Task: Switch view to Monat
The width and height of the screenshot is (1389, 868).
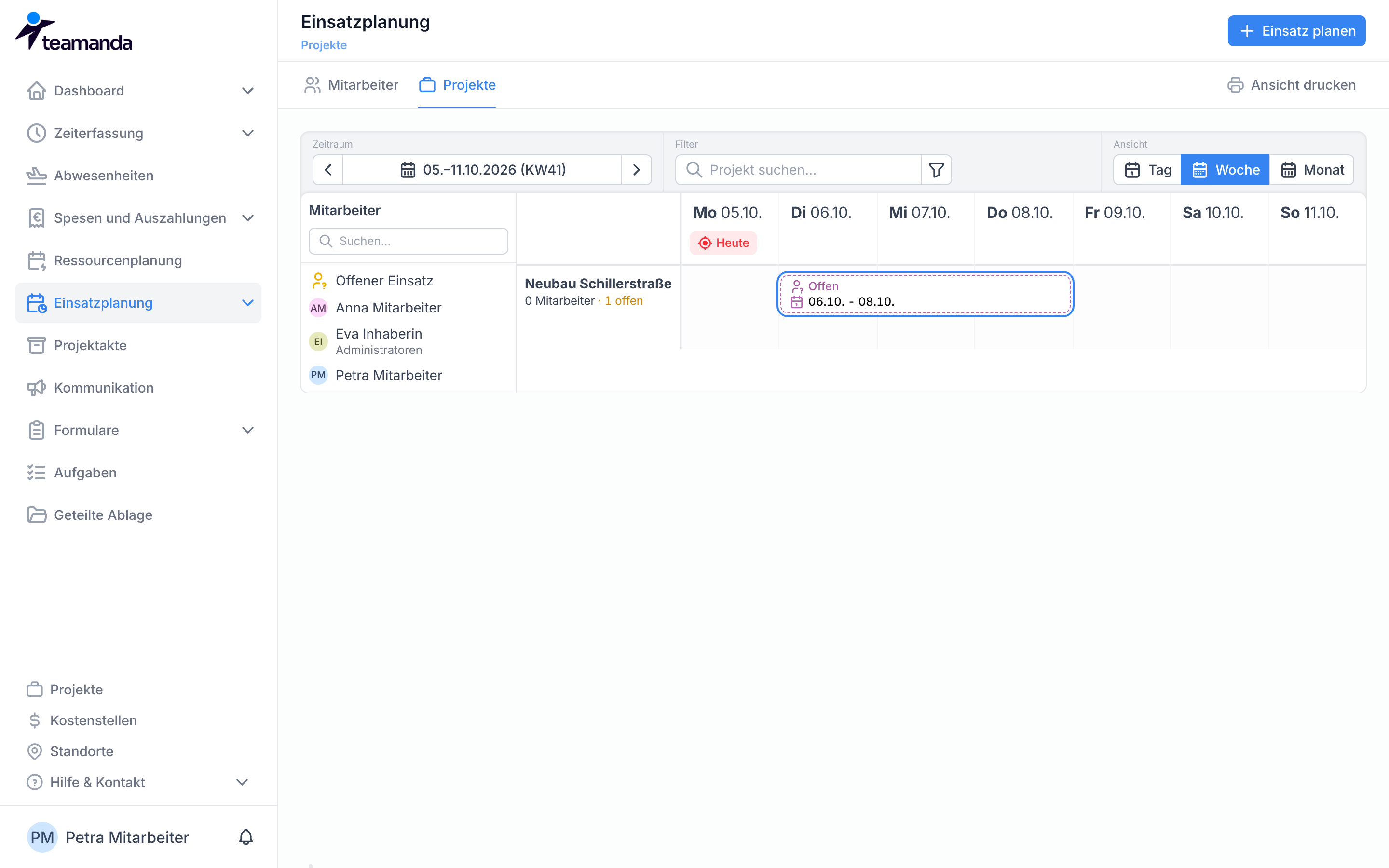Action: click(1312, 170)
